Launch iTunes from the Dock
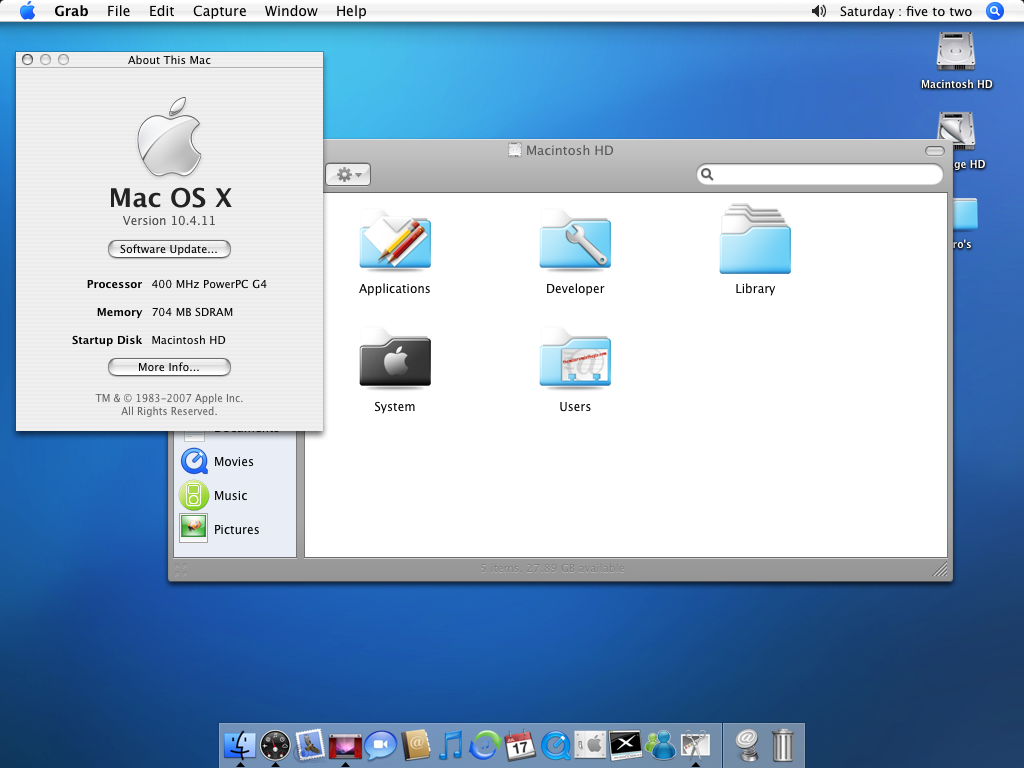The width and height of the screenshot is (1024, 768). (451, 744)
